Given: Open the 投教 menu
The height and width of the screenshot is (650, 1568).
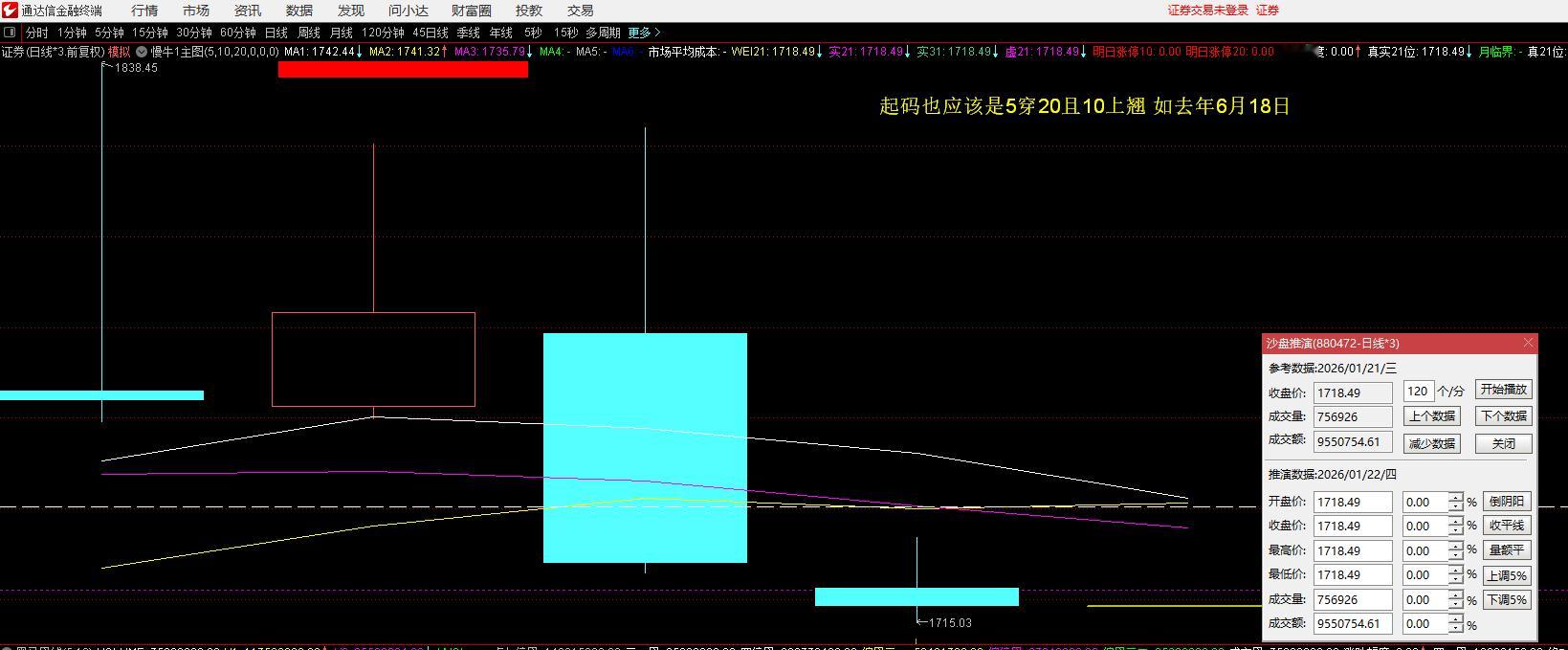Looking at the screenshot, I should coord(529,11).
